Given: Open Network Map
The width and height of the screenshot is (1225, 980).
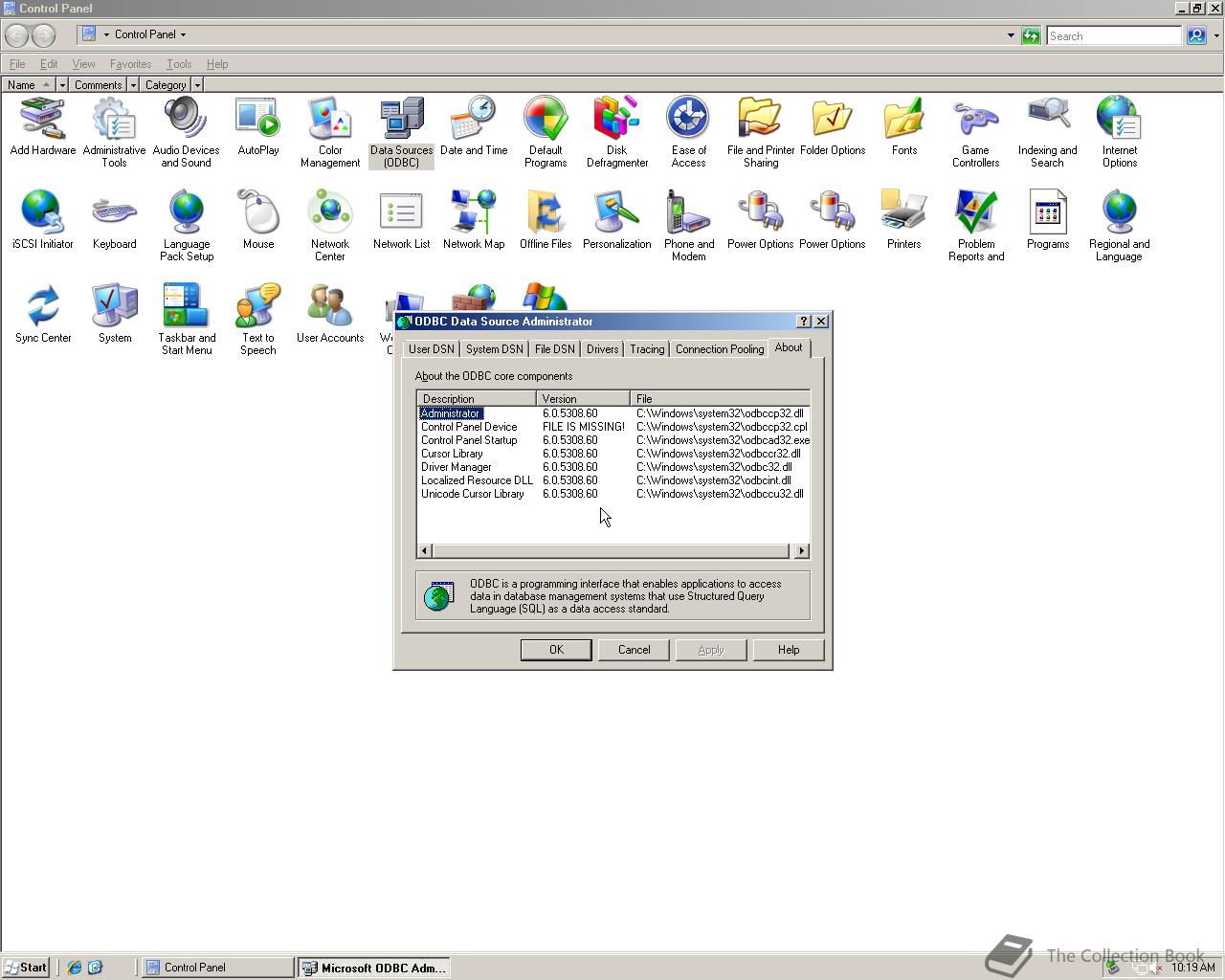Looking at the screenshot, I should point(474,220).
